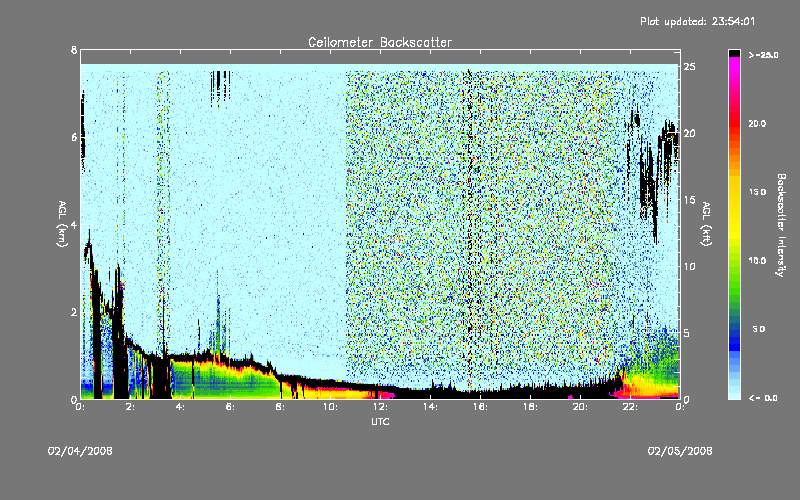Click the "Ceilometer Backscatter" plot title
This screenshot has width=800, height=500.
[x=380, y=42]
